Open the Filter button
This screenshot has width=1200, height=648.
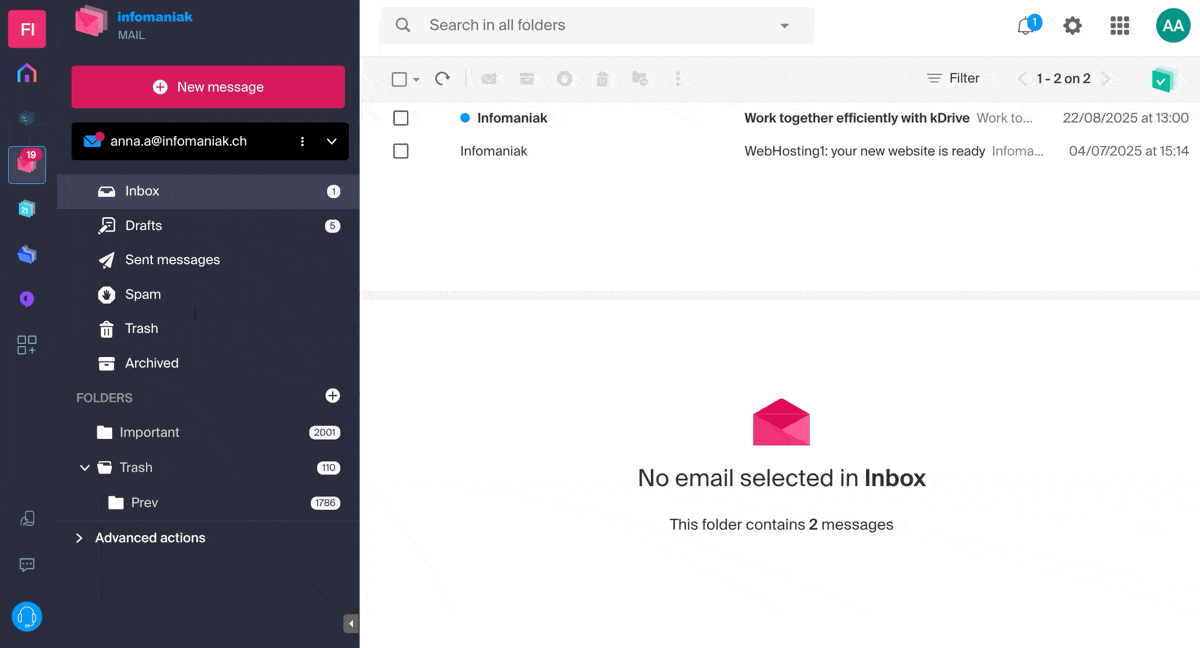(x=953, y=79)
